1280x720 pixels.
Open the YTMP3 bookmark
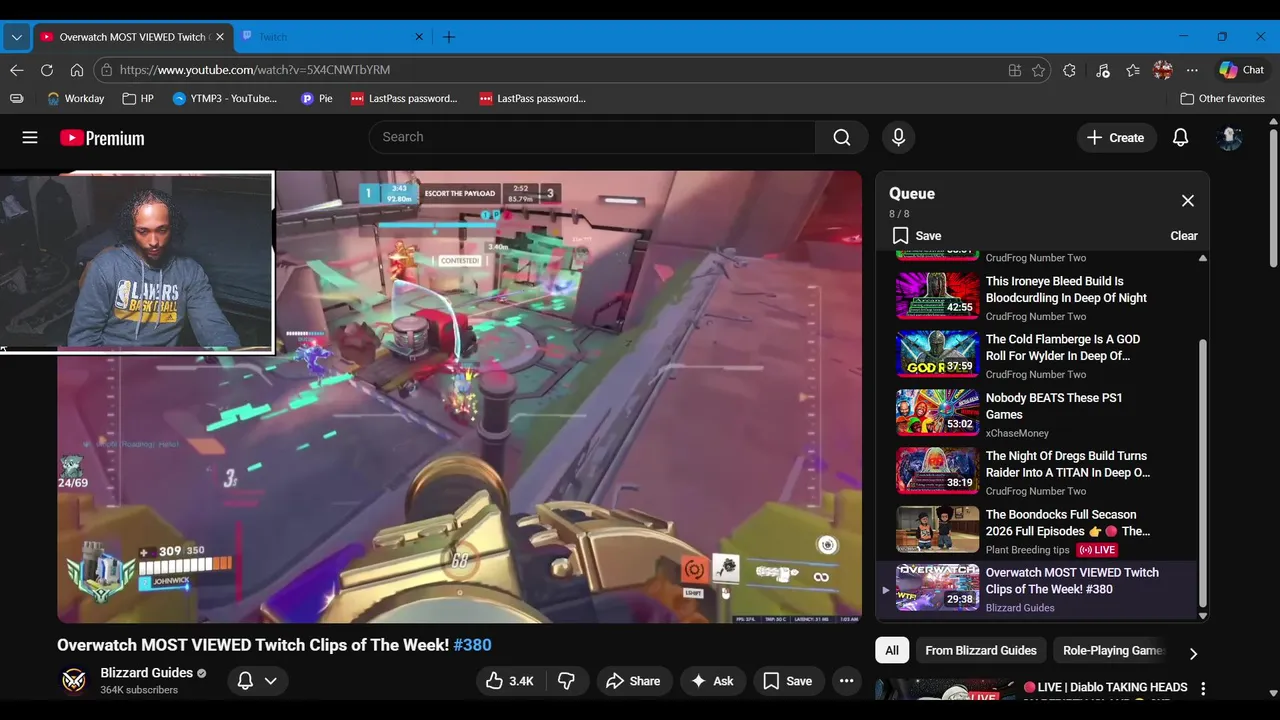pyautogui.click(x=225, y=99)
